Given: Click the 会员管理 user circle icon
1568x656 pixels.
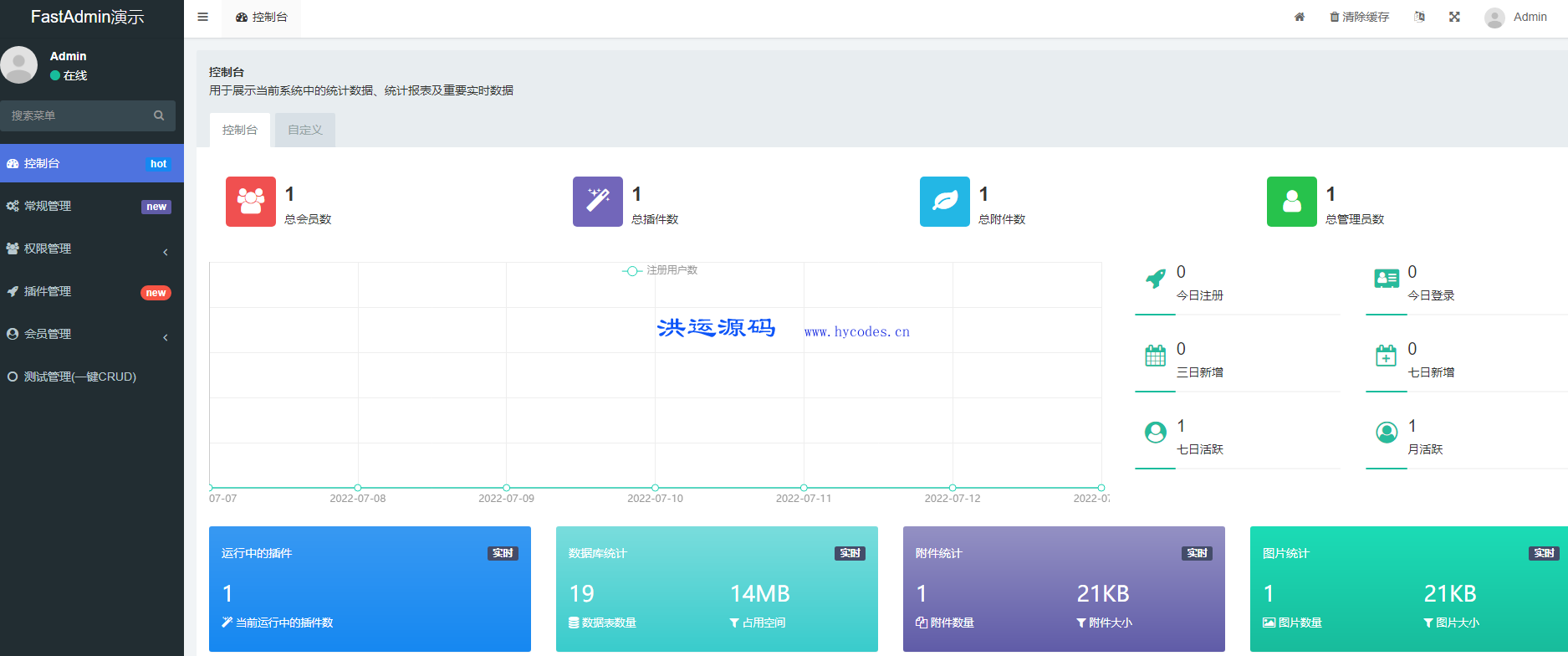Looking at the screenshot, I should coord(13,334).
